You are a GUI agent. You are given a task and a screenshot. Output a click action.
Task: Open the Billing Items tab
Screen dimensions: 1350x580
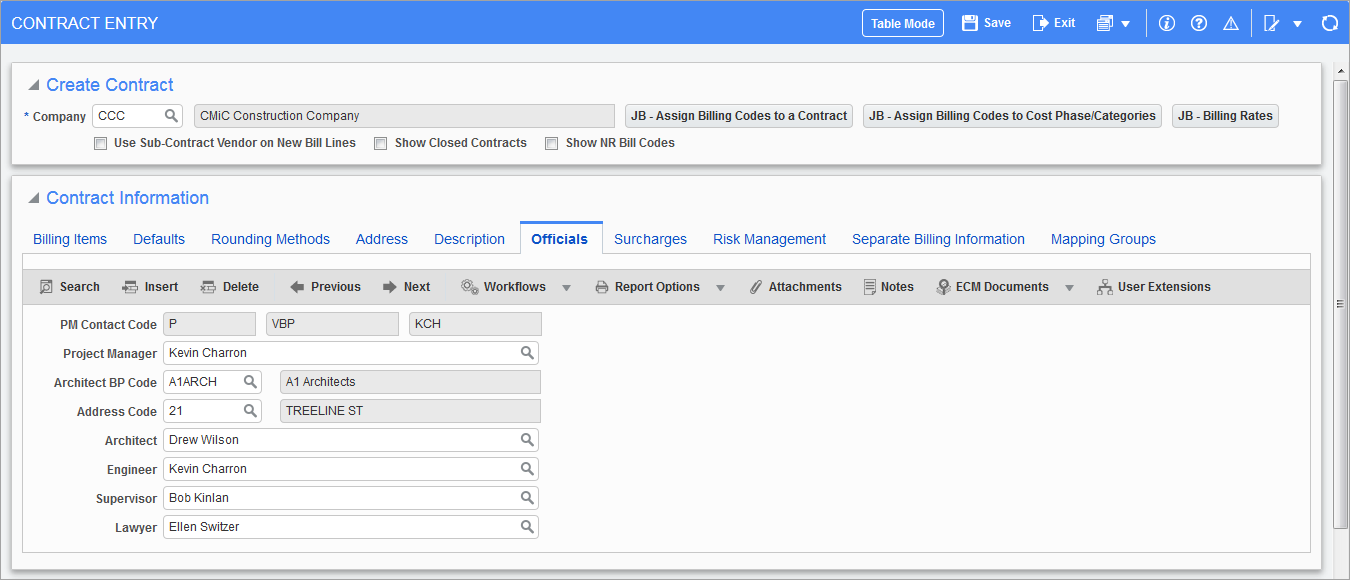pos(70,239)
